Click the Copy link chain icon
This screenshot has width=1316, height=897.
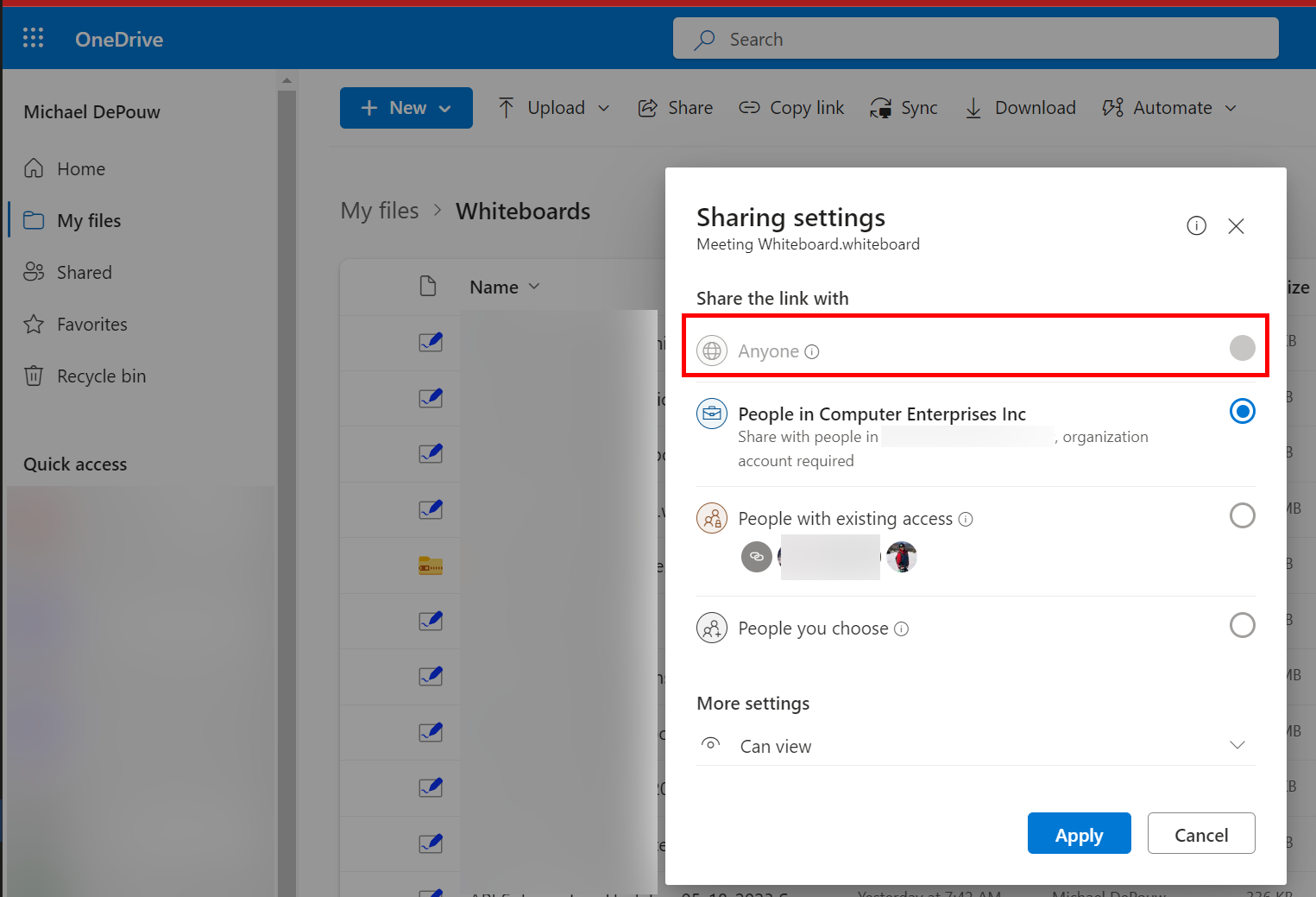click(x=749, y=108)
